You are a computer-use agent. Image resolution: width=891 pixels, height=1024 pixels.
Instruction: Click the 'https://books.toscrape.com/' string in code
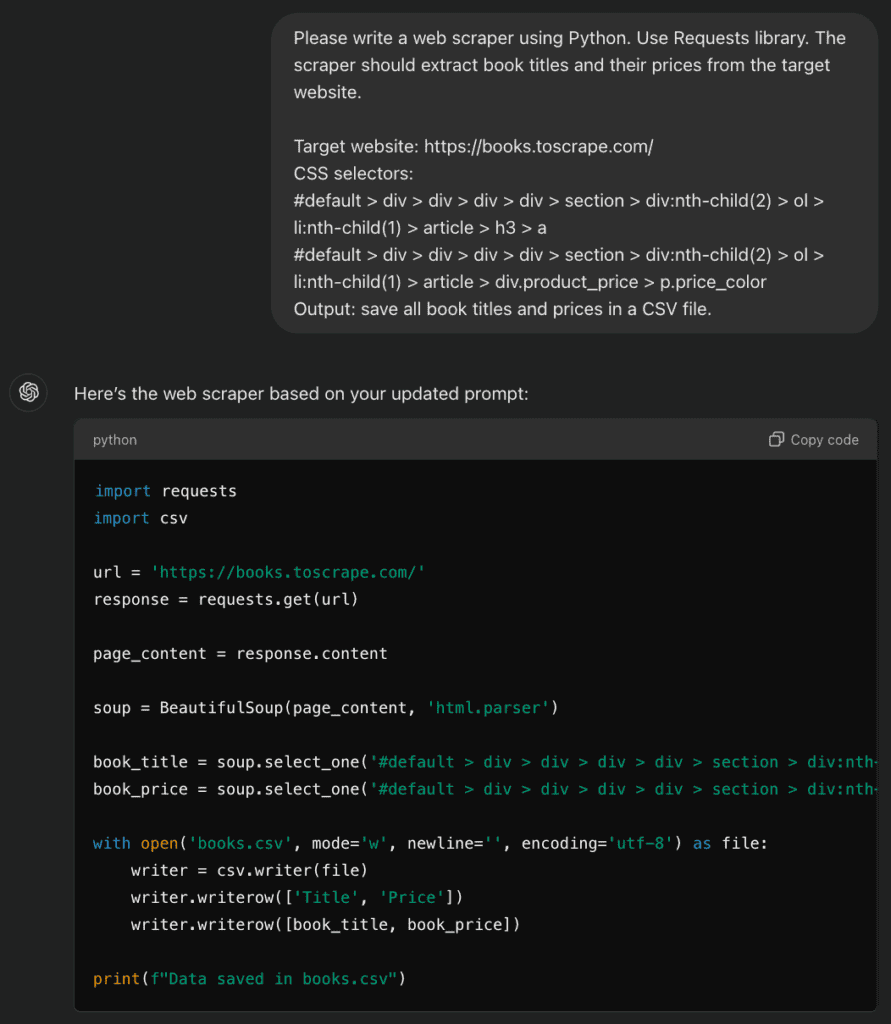click(289, 571)
